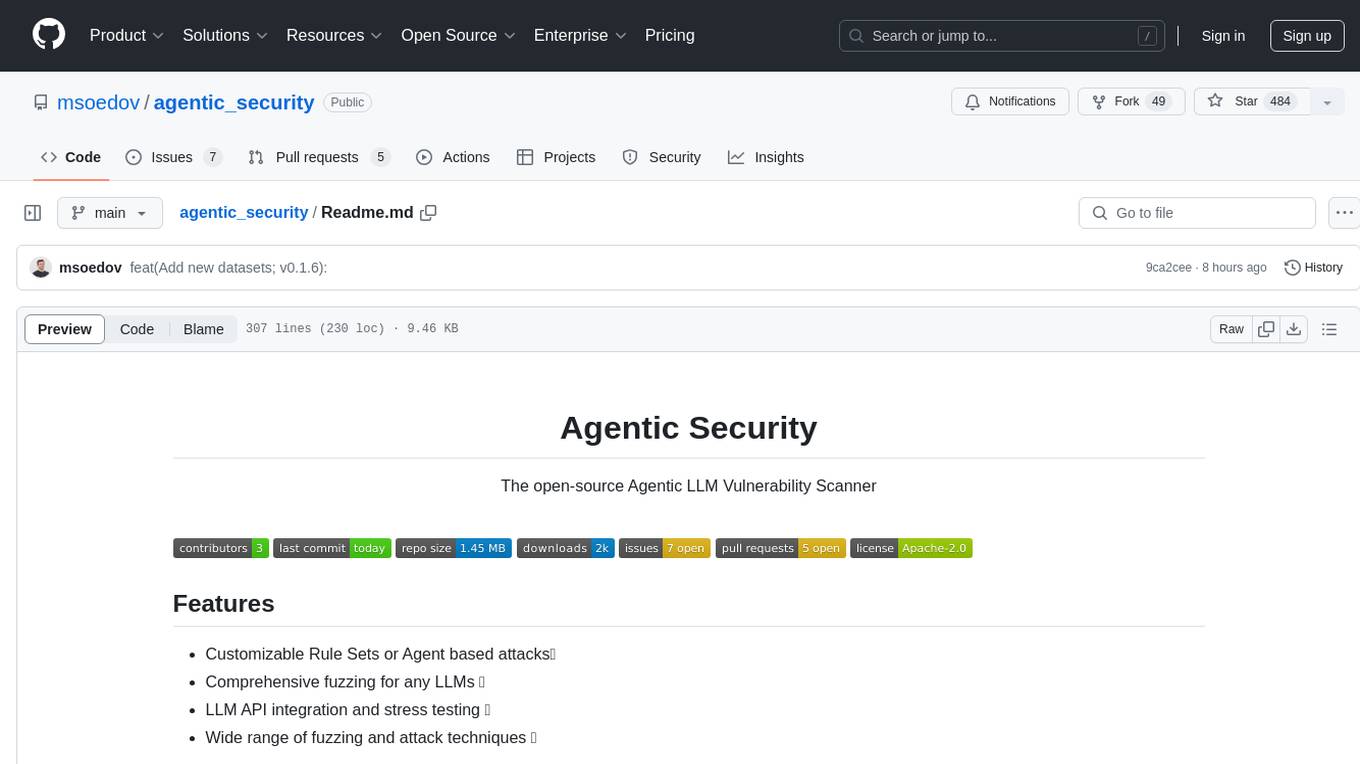Click the repo size badge

tap(454, 548)
